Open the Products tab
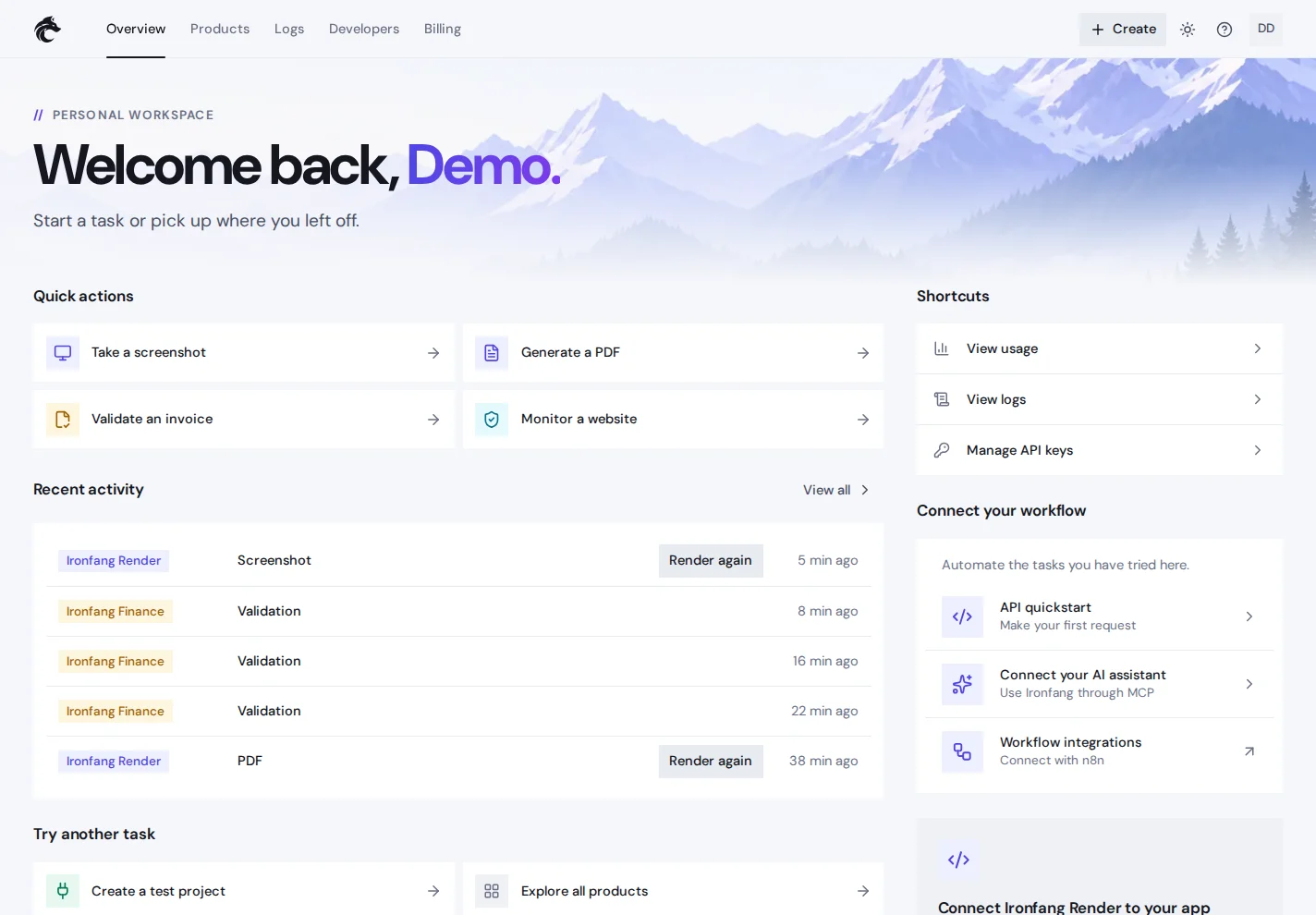This screenshot has height=915, width=1316. tap(220, 29)
